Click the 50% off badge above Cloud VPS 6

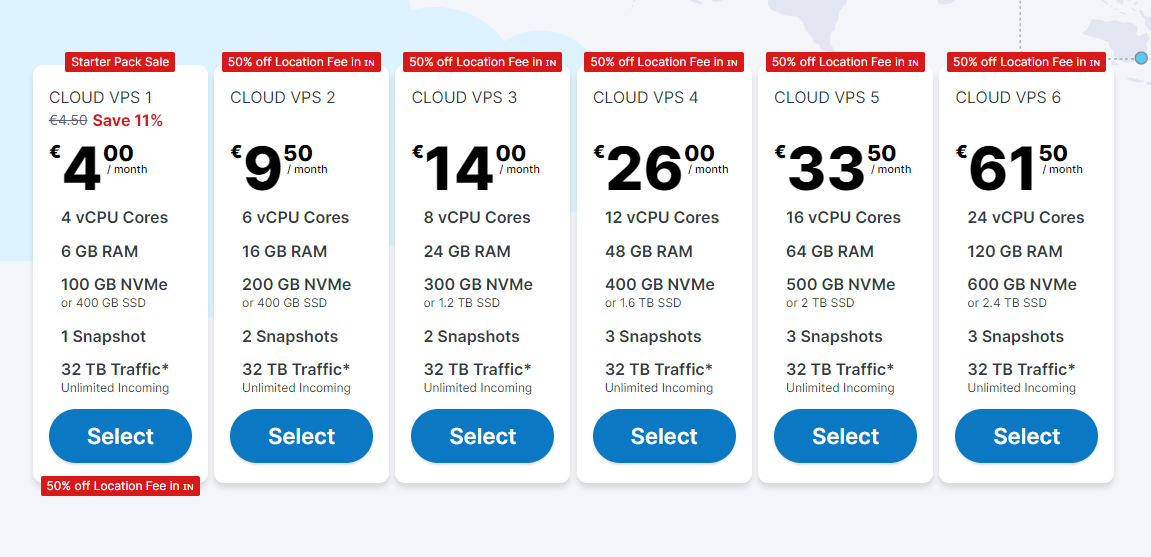[x=1026, y=62]
